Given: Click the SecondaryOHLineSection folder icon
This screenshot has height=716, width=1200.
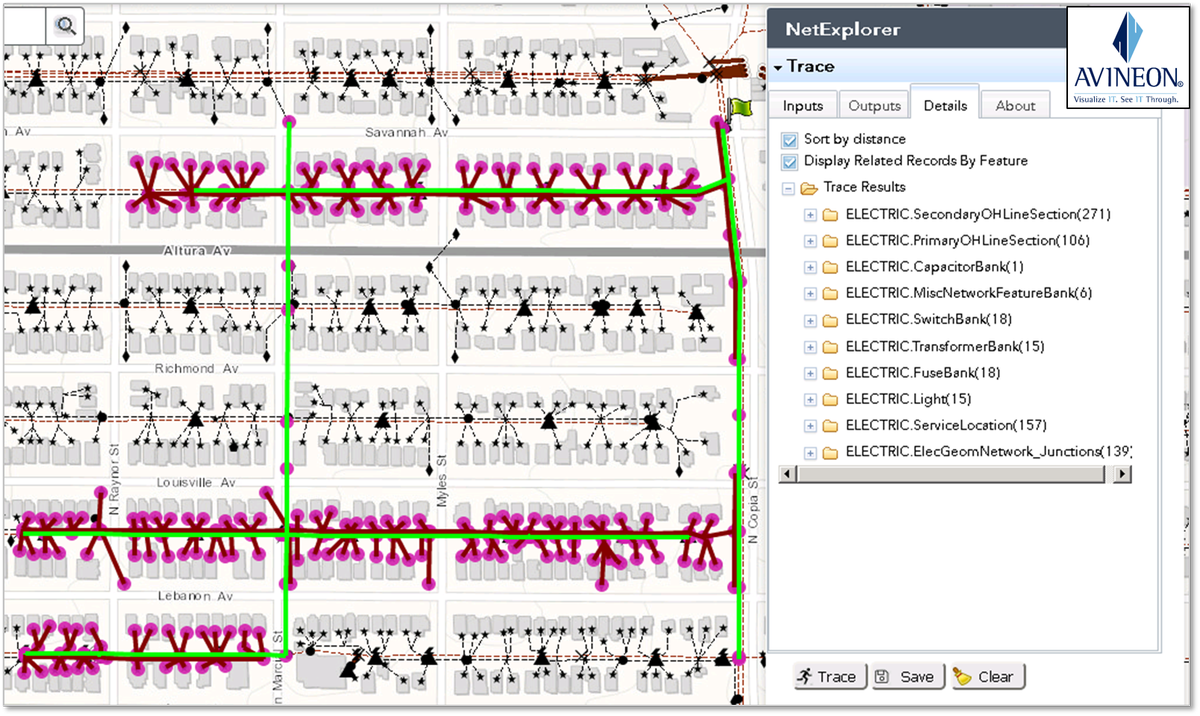Looking at the screenshot, I should click(x=831, y=214).
